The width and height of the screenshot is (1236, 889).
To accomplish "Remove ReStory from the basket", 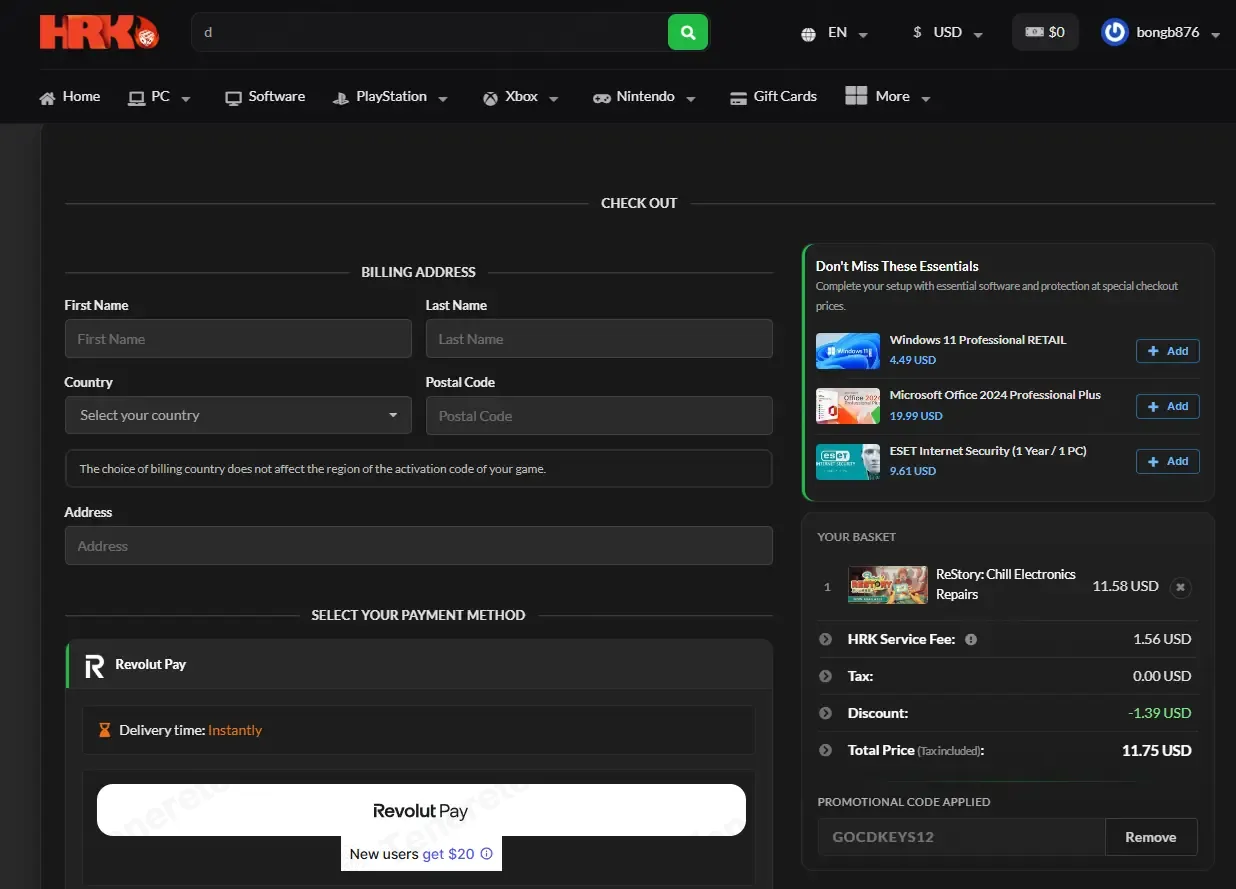I will tap(1181, 587).
